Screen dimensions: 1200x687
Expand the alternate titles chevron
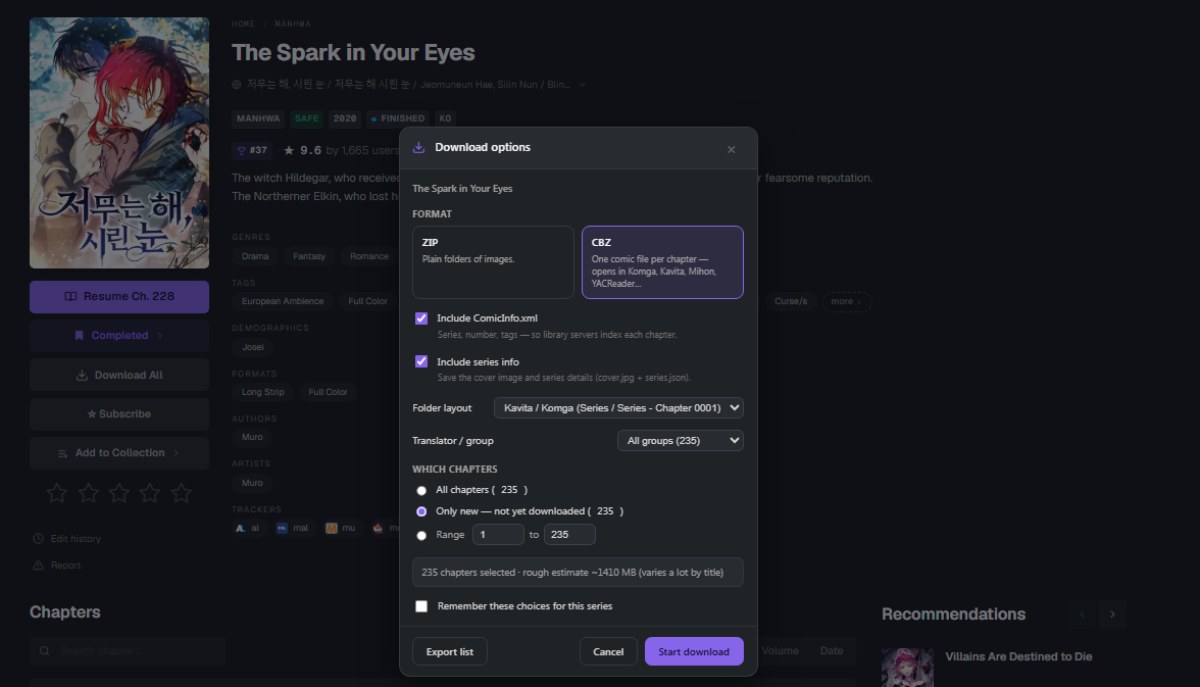(582, 85)
